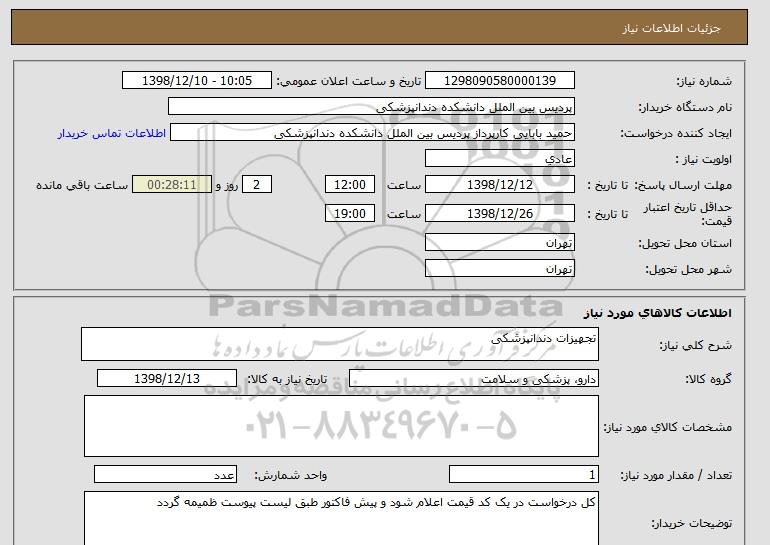Click request number field 1298090580000139
Image resolution: width=770 pixels, height=545 pixels.
(x=500, y=81)
